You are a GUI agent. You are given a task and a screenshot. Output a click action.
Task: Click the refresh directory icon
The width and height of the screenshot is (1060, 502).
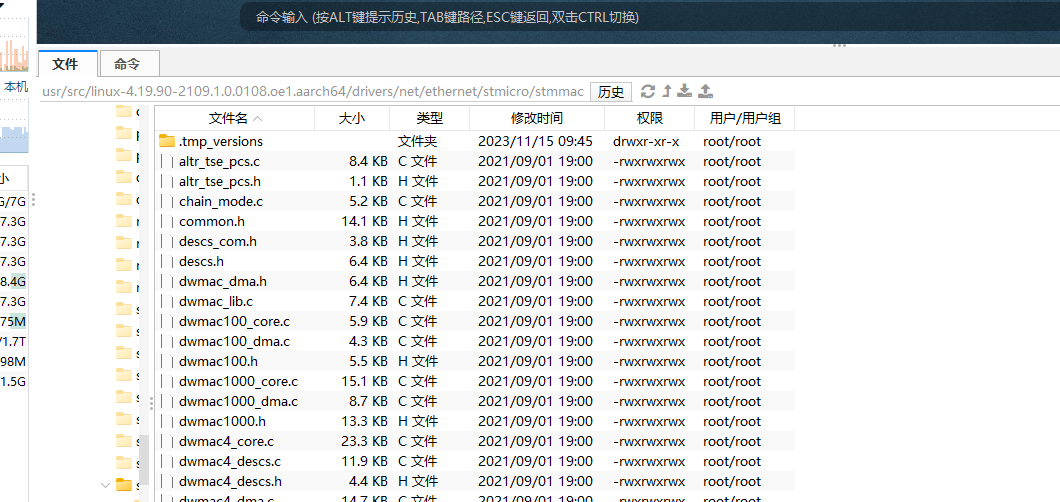[x=648, y=91]
